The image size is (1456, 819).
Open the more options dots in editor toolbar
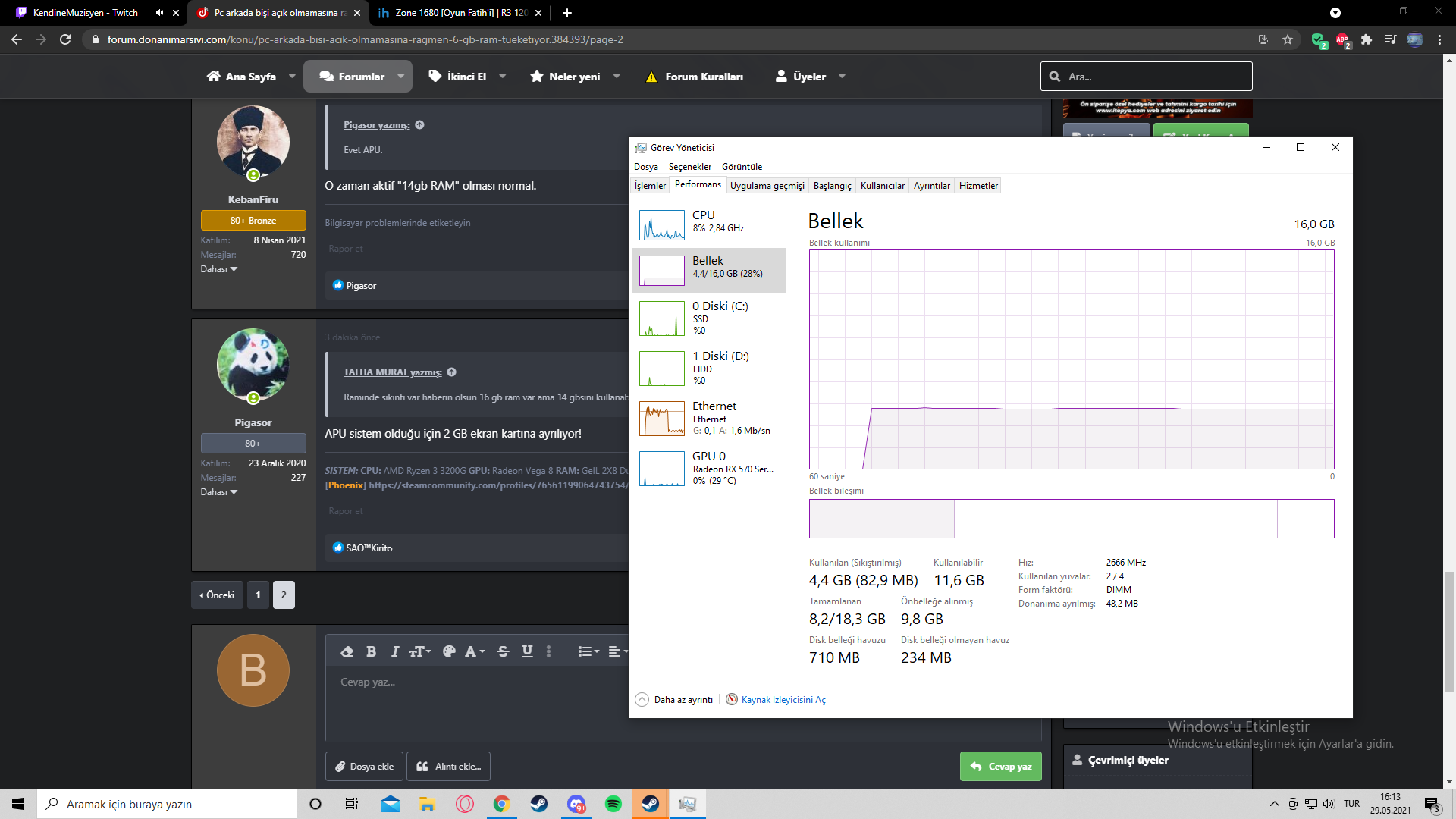[549, 651]
